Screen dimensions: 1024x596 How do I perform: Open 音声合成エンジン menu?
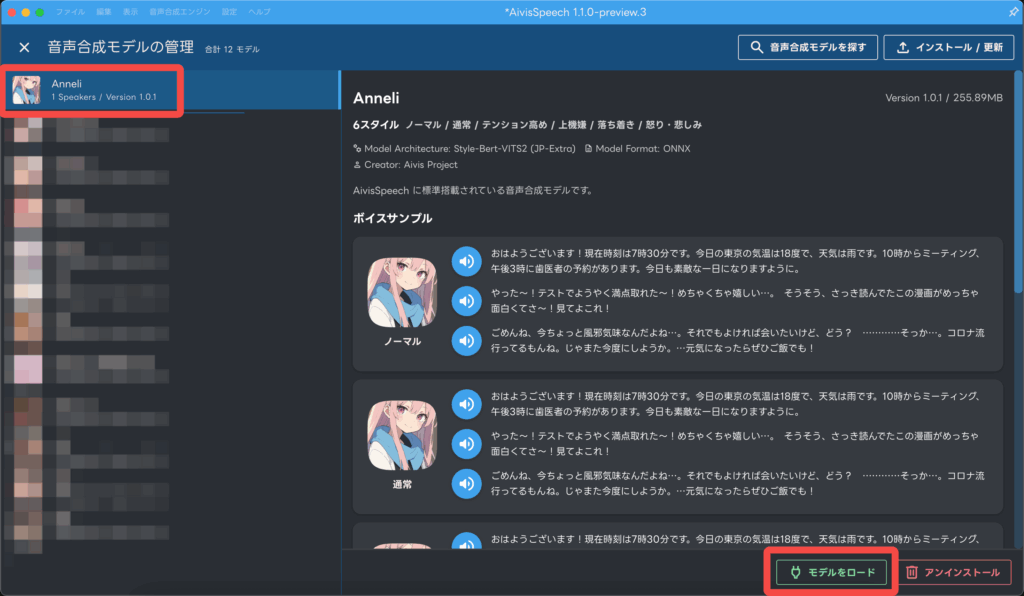[180, 12]
